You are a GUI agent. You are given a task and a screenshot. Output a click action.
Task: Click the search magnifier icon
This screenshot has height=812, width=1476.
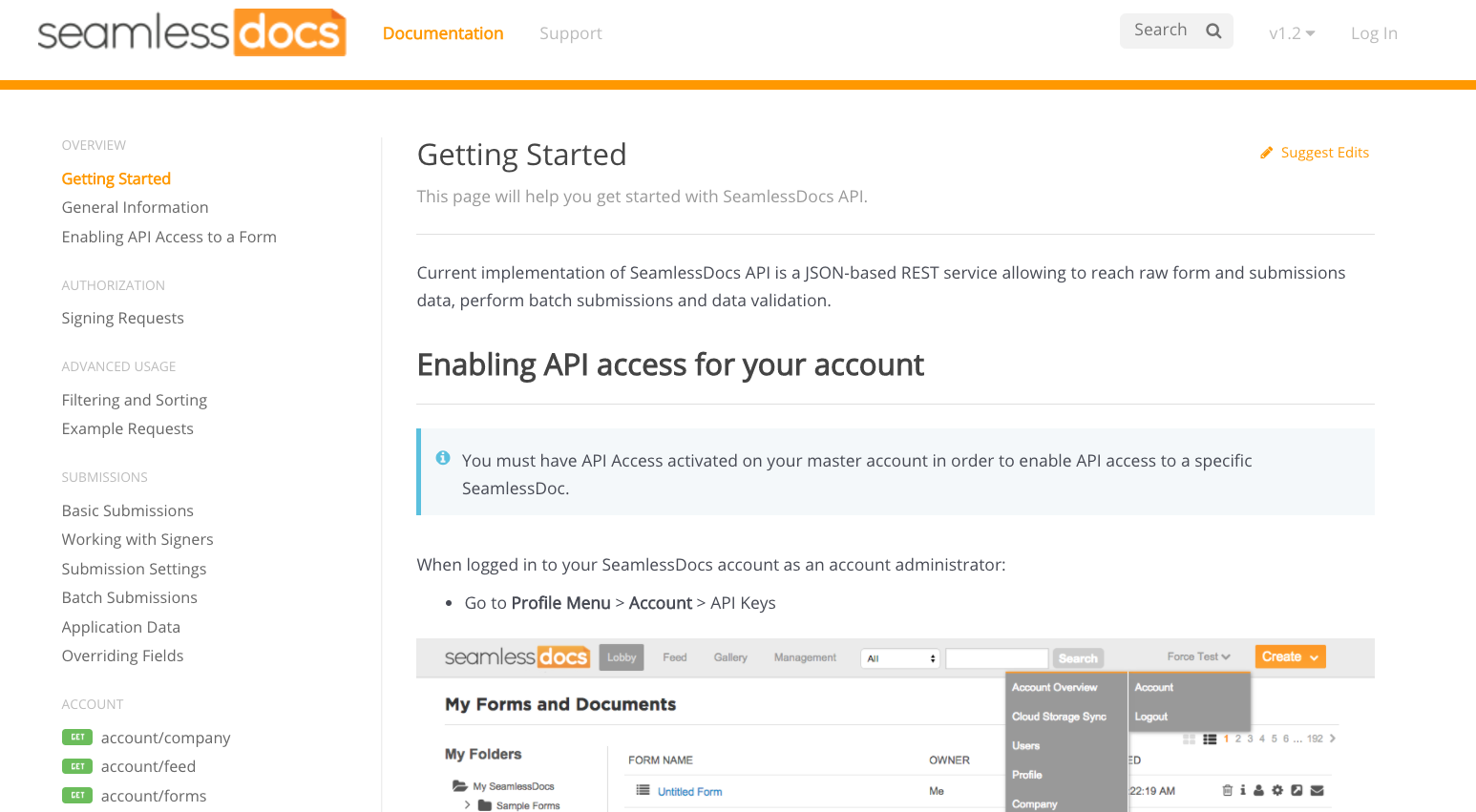click(x=1213, y=31)
